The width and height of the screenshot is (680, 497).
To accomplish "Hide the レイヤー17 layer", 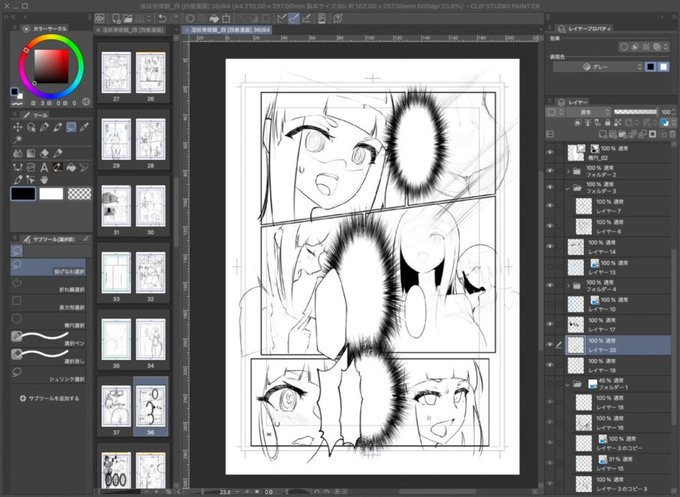I will point(550,324).
